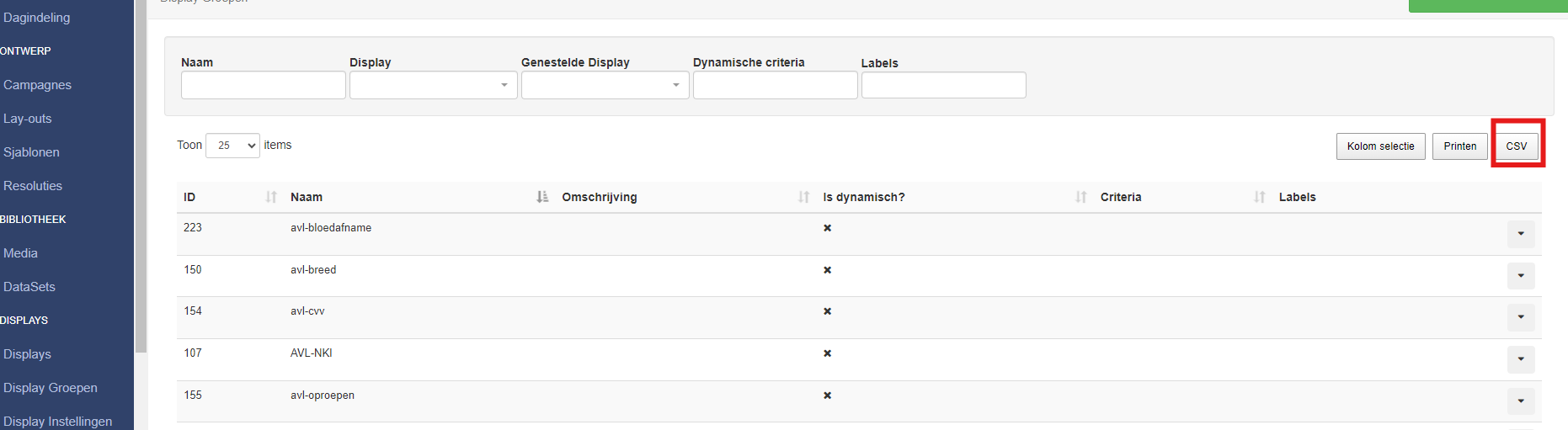Click into the Labels filter field

(943, 85)
